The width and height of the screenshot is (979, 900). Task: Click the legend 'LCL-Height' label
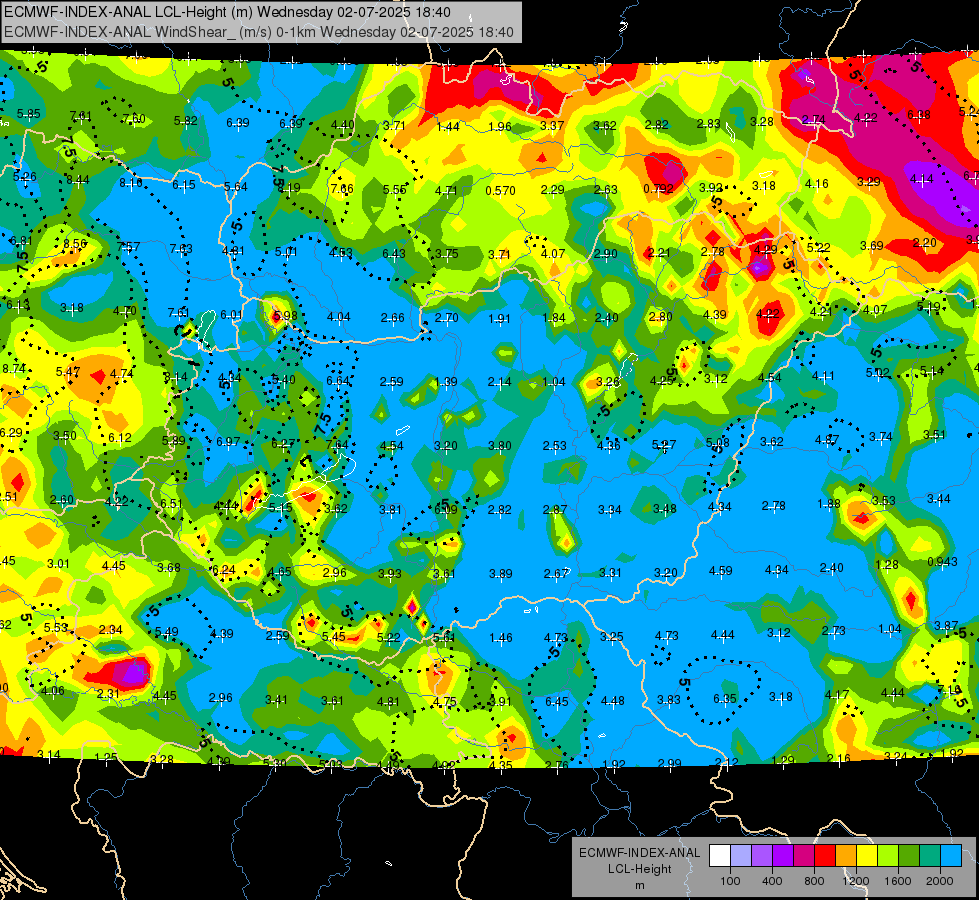tap(639, 869)
